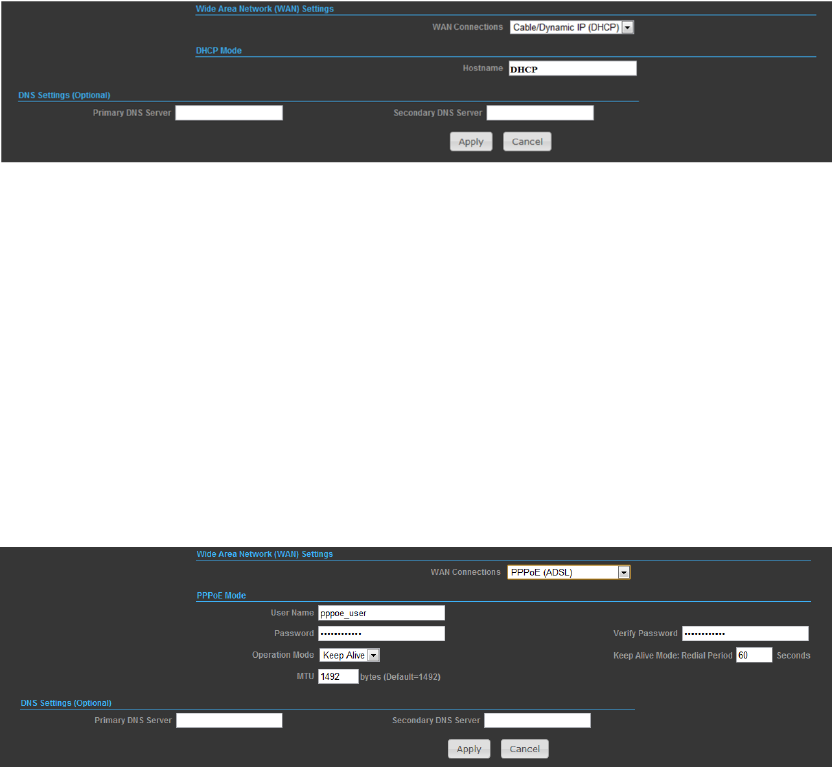This screenshot has height=767, width=832.
Task: Click MTU field showing 1492
Action: pos(338,676)
